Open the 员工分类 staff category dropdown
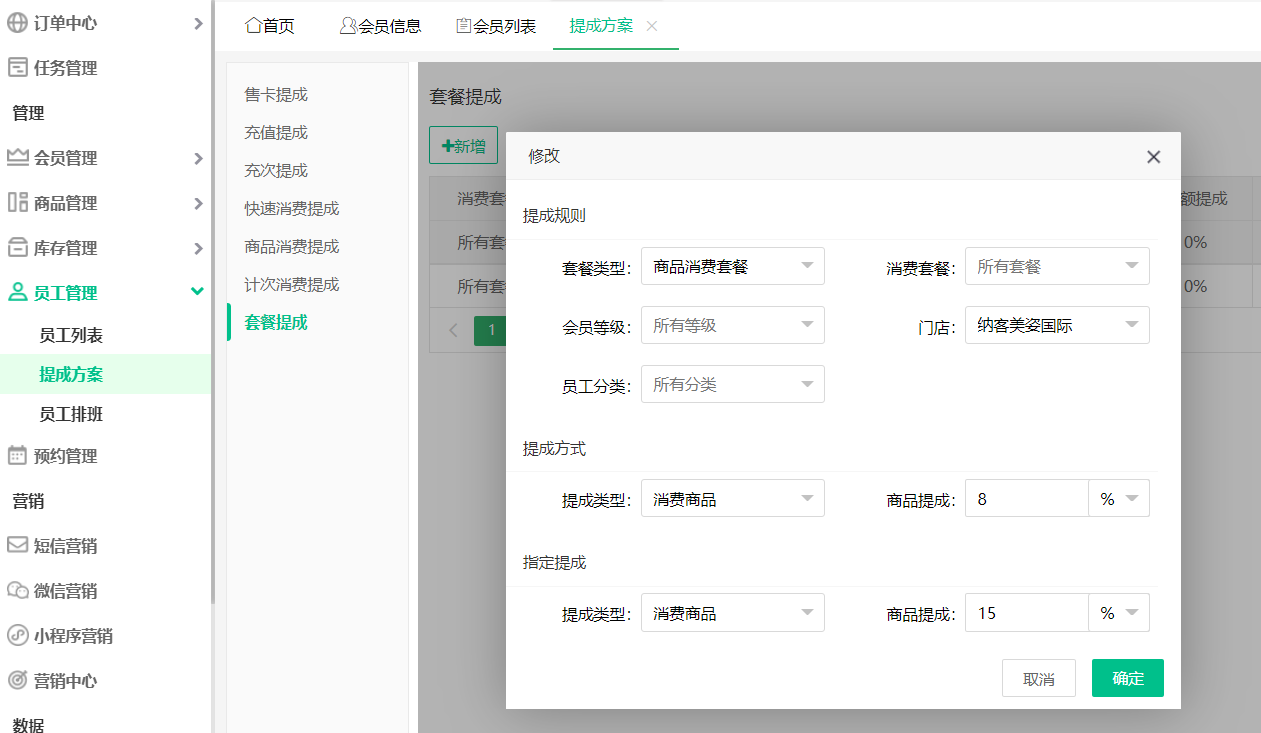The height and width of the screenshot is (733, 1261). (732, 384)
